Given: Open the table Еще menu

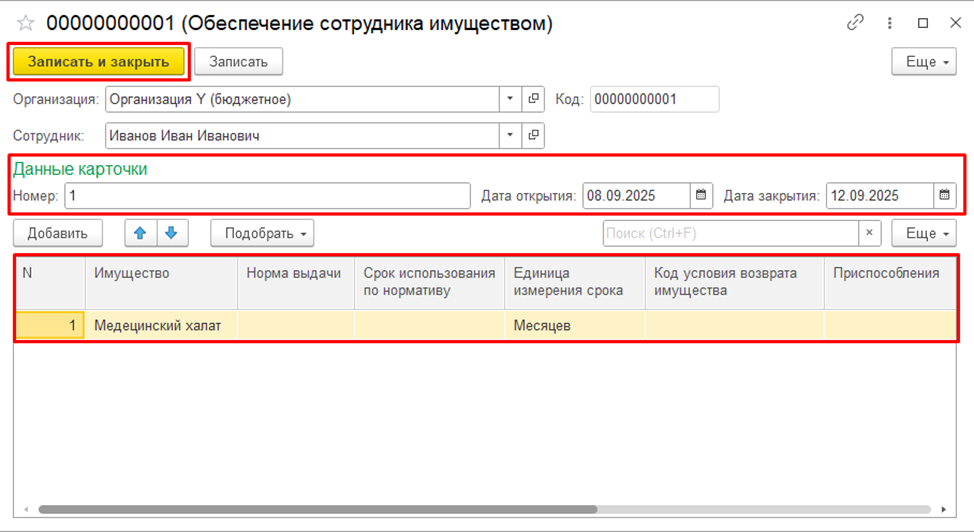Looking at the screenshot, I should [x=924, y=233].
